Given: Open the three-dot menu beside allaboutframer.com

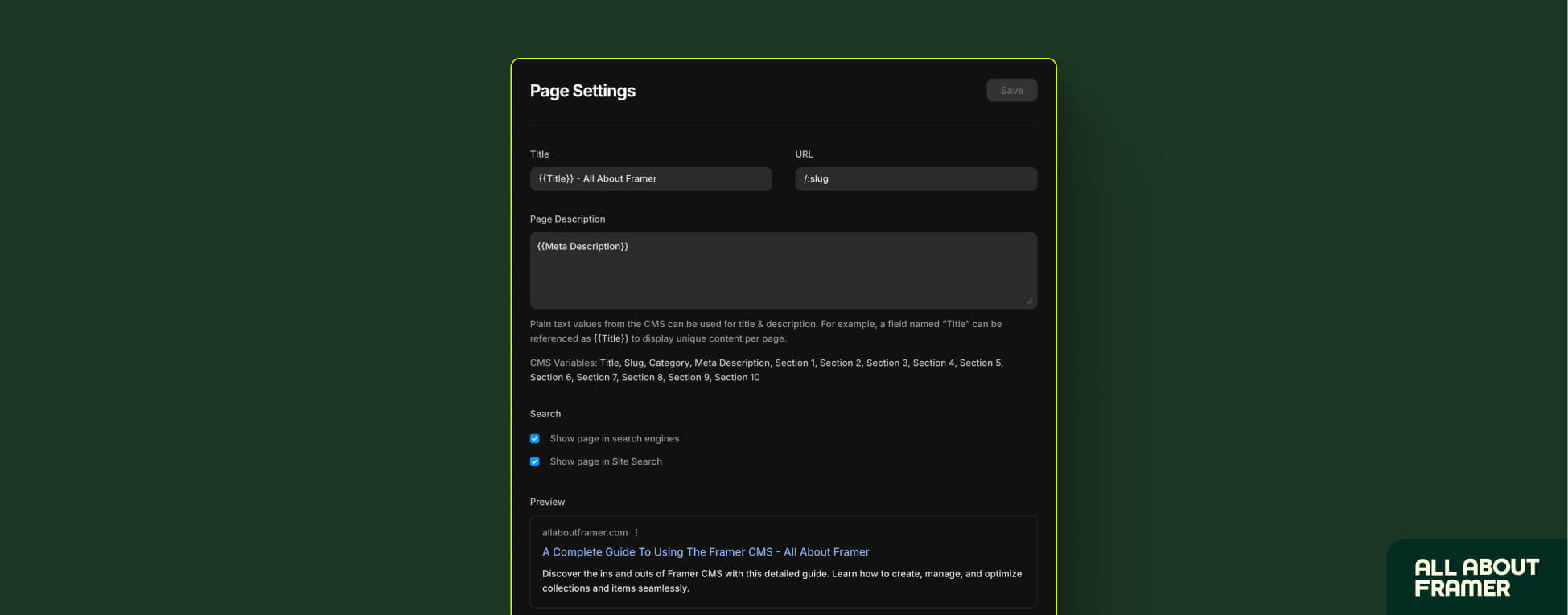Looking at the screenshot, I should (x=636, y=532).
